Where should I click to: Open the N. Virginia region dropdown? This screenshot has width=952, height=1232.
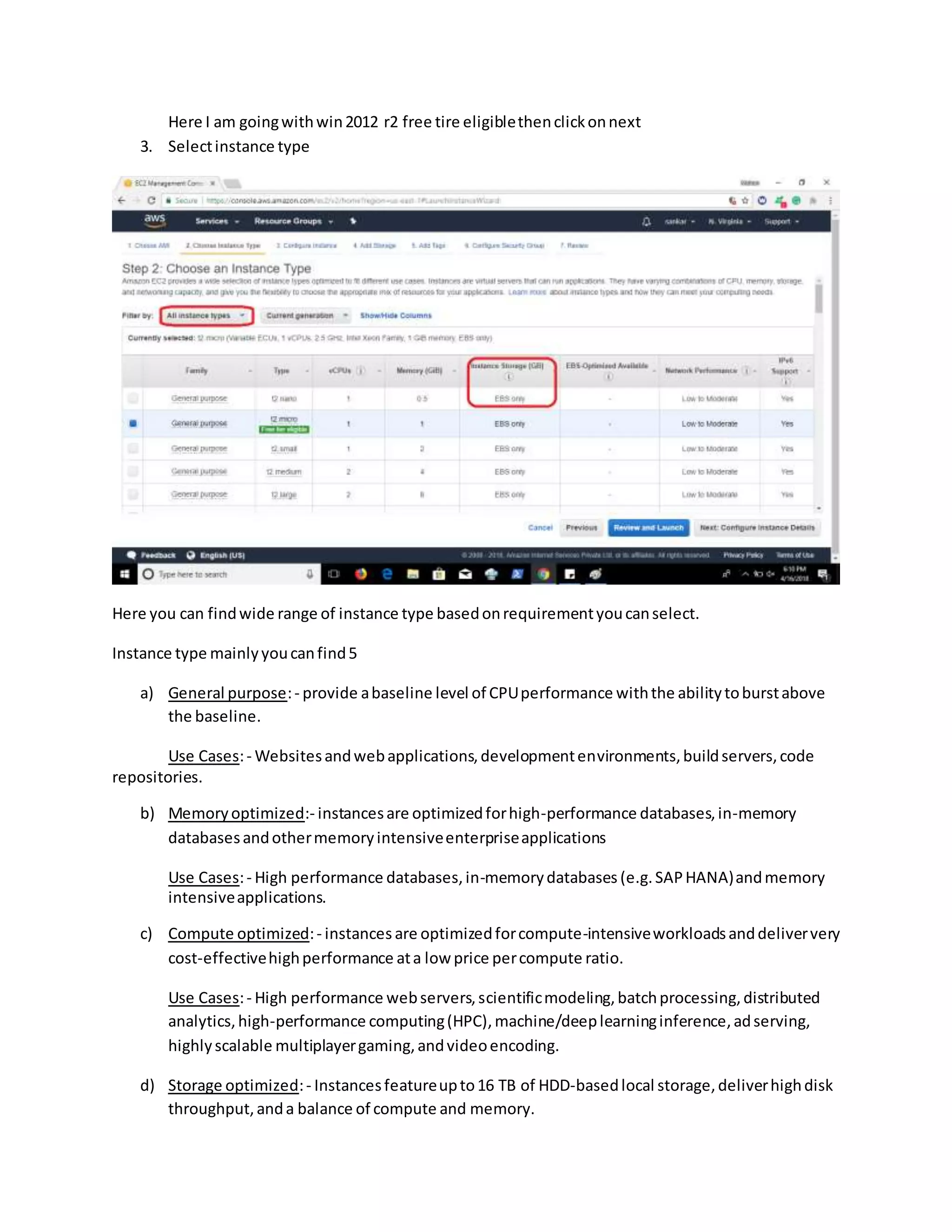(730, 222)
